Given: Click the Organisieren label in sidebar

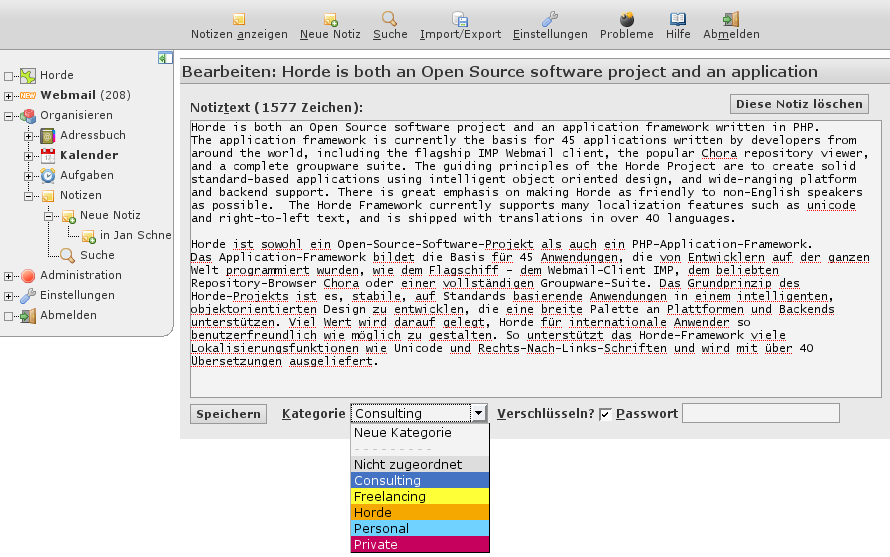Looking at the screenshot, I should [76, 115].
